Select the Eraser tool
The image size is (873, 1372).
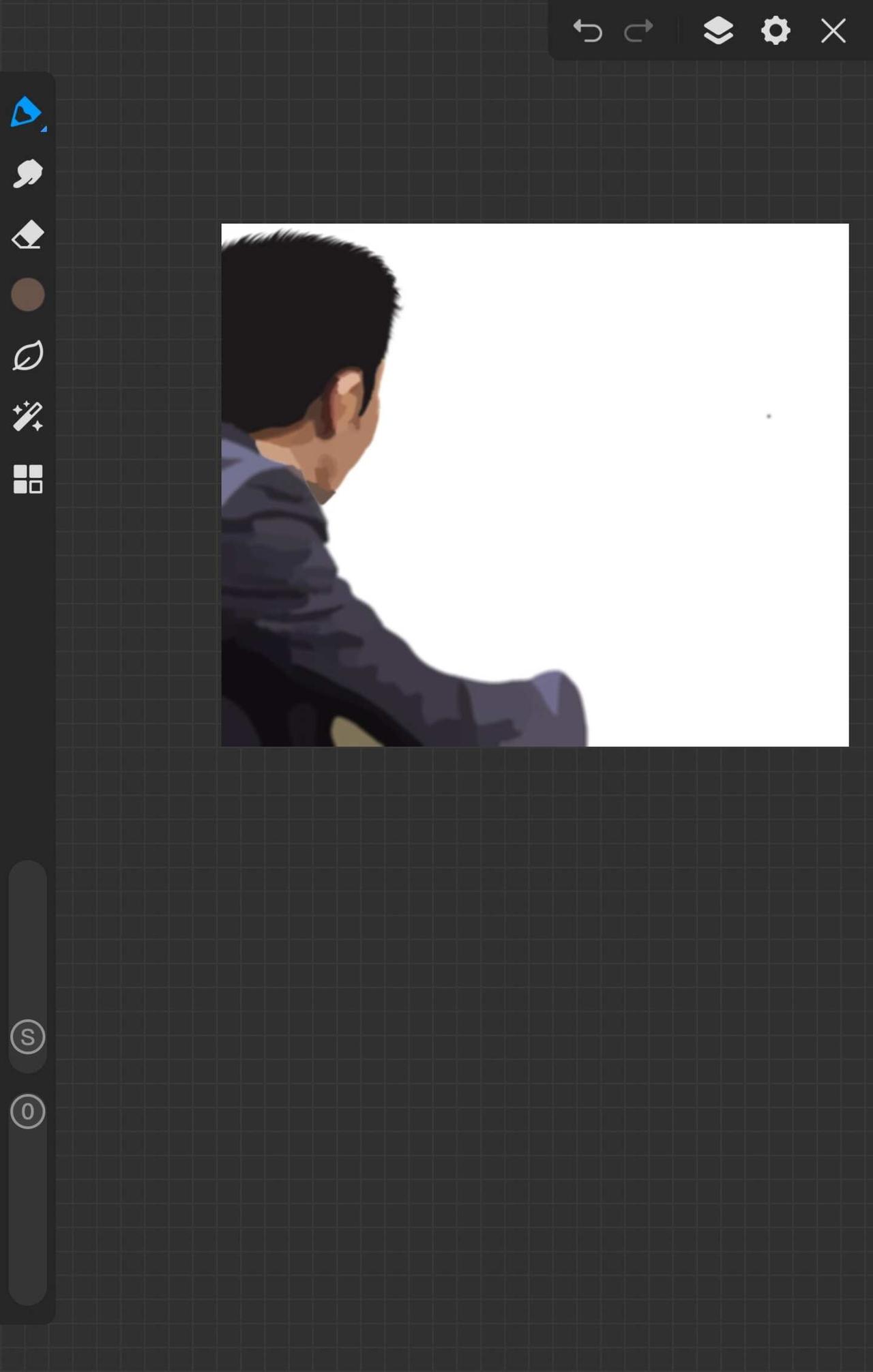click(x=27, y=235)
